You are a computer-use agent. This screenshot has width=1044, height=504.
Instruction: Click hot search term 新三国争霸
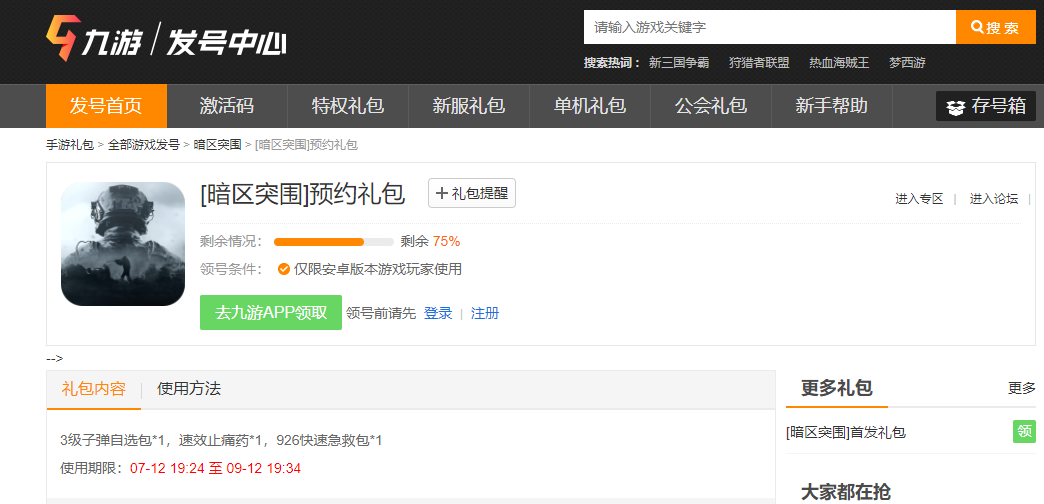679,62
